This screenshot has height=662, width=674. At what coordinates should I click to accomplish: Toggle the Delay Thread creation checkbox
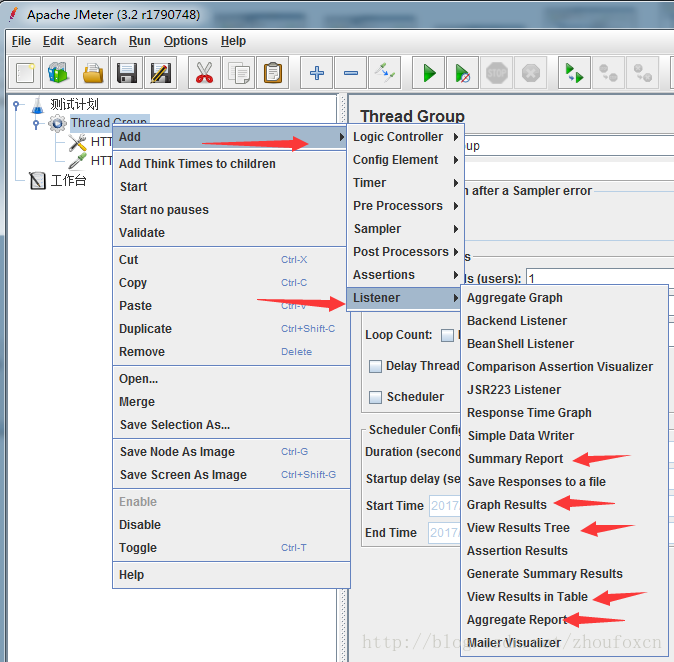click(x=375, y=366)
